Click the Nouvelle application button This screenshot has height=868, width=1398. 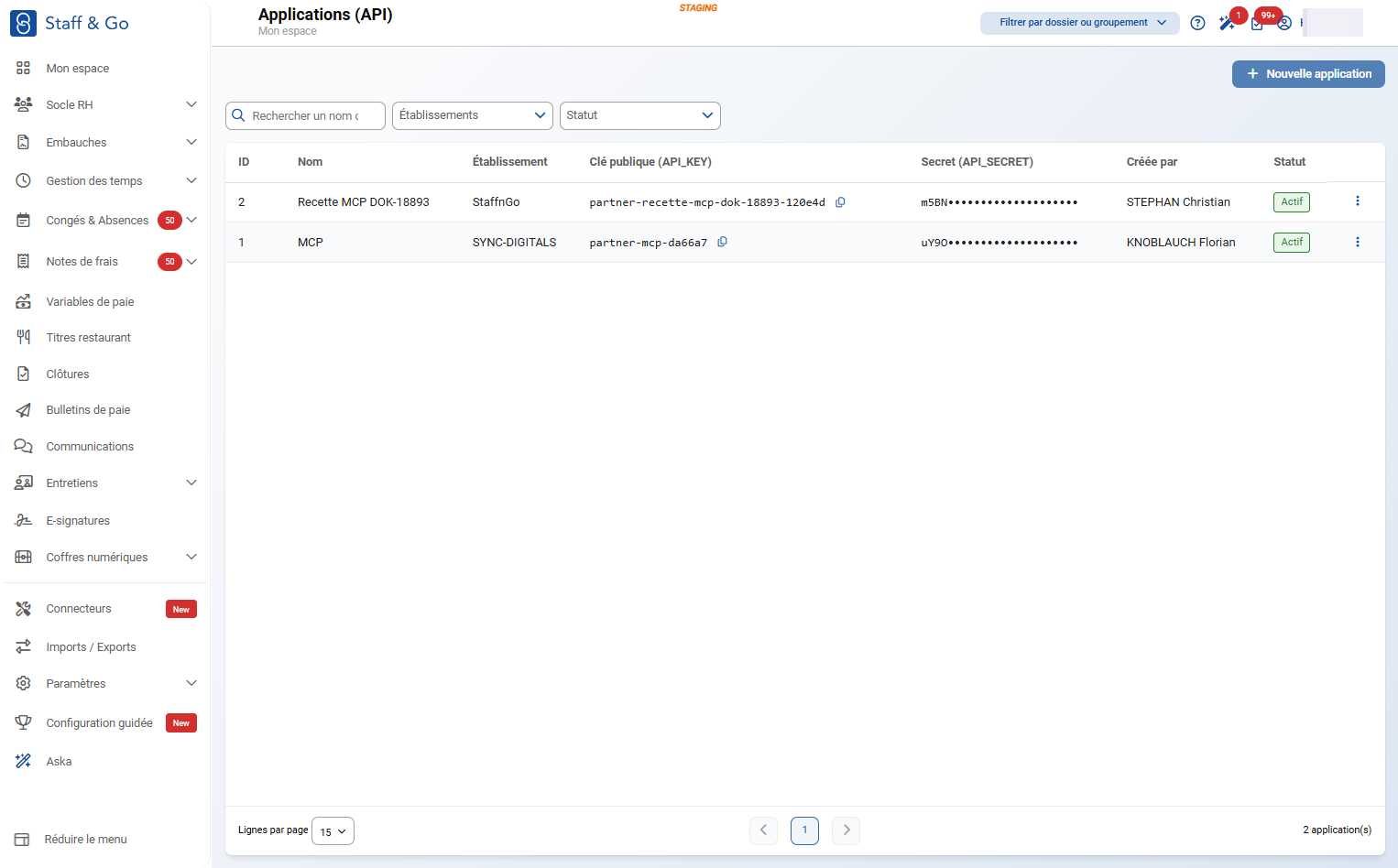1308,74
